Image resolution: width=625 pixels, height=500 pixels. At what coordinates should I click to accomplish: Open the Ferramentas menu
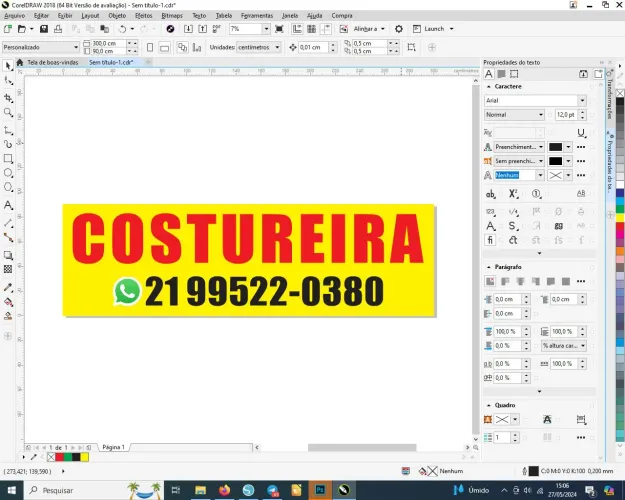(257, 16)
